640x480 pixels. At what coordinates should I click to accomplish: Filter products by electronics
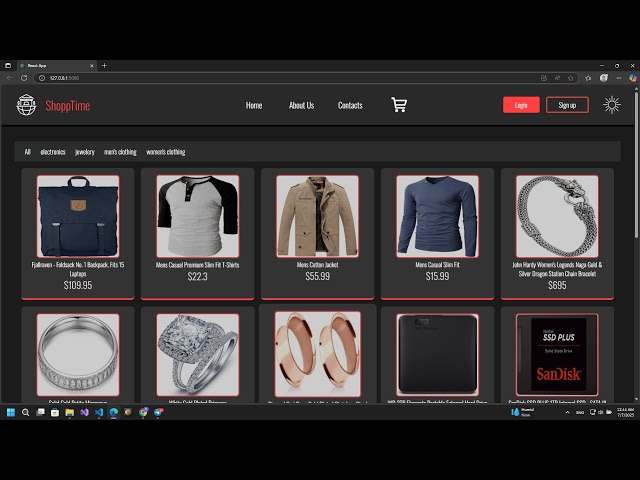coord(53,152)
